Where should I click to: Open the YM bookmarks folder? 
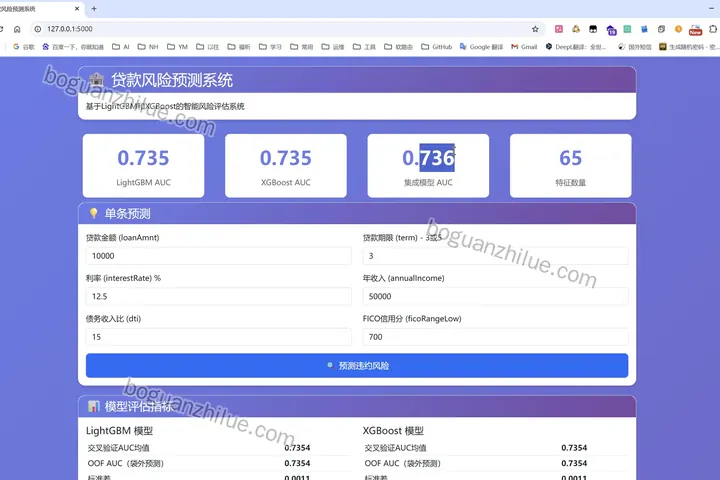[177, 47]
